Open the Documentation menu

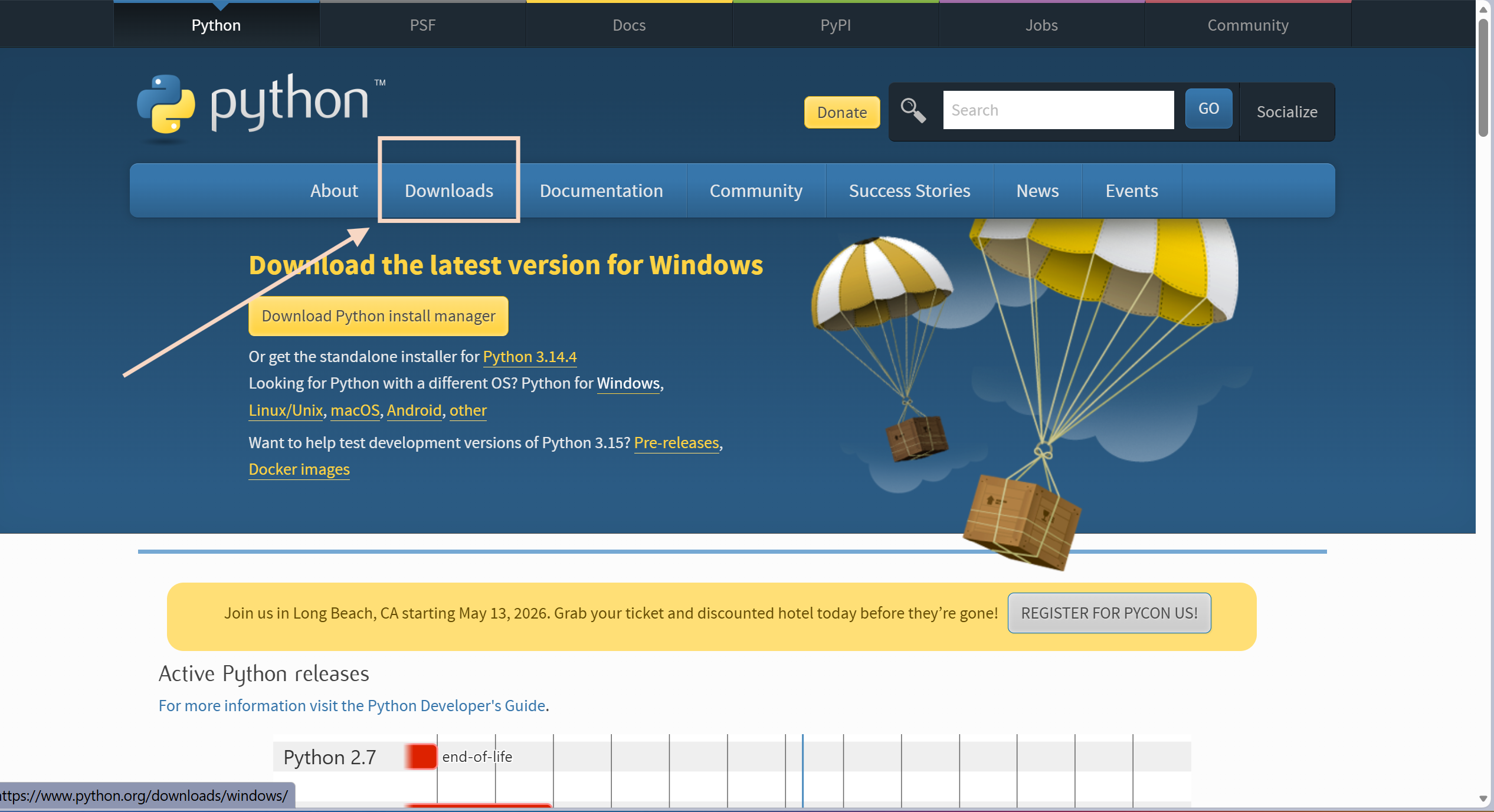(x=601, y=190)
